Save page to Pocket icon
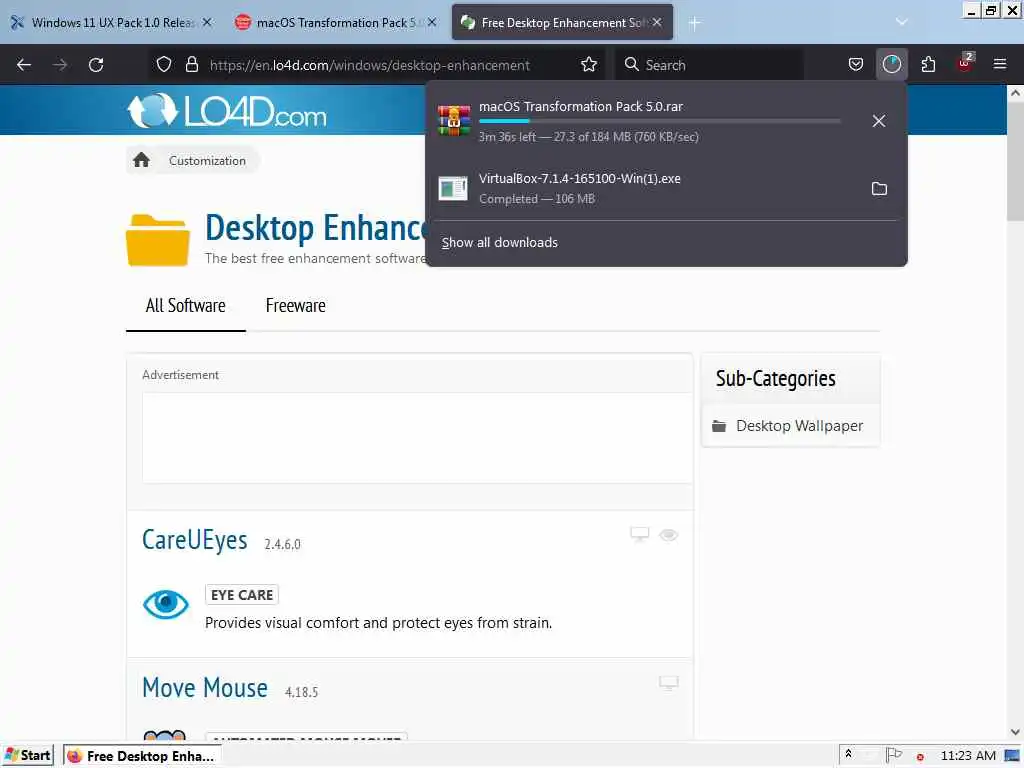The height and width of the screenshot is (768, 1024). [x=856, y=65]
